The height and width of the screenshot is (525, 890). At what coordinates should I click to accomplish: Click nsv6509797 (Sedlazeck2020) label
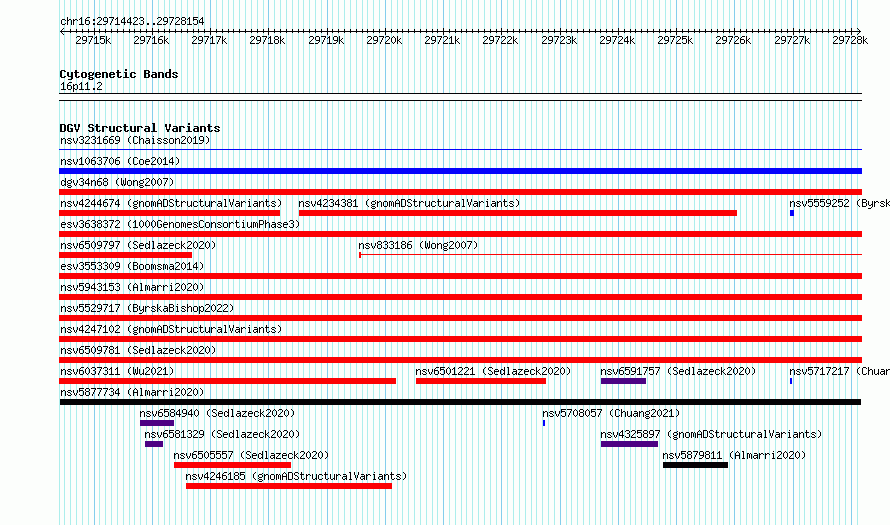pyautogui.click(x=138, y=245)
